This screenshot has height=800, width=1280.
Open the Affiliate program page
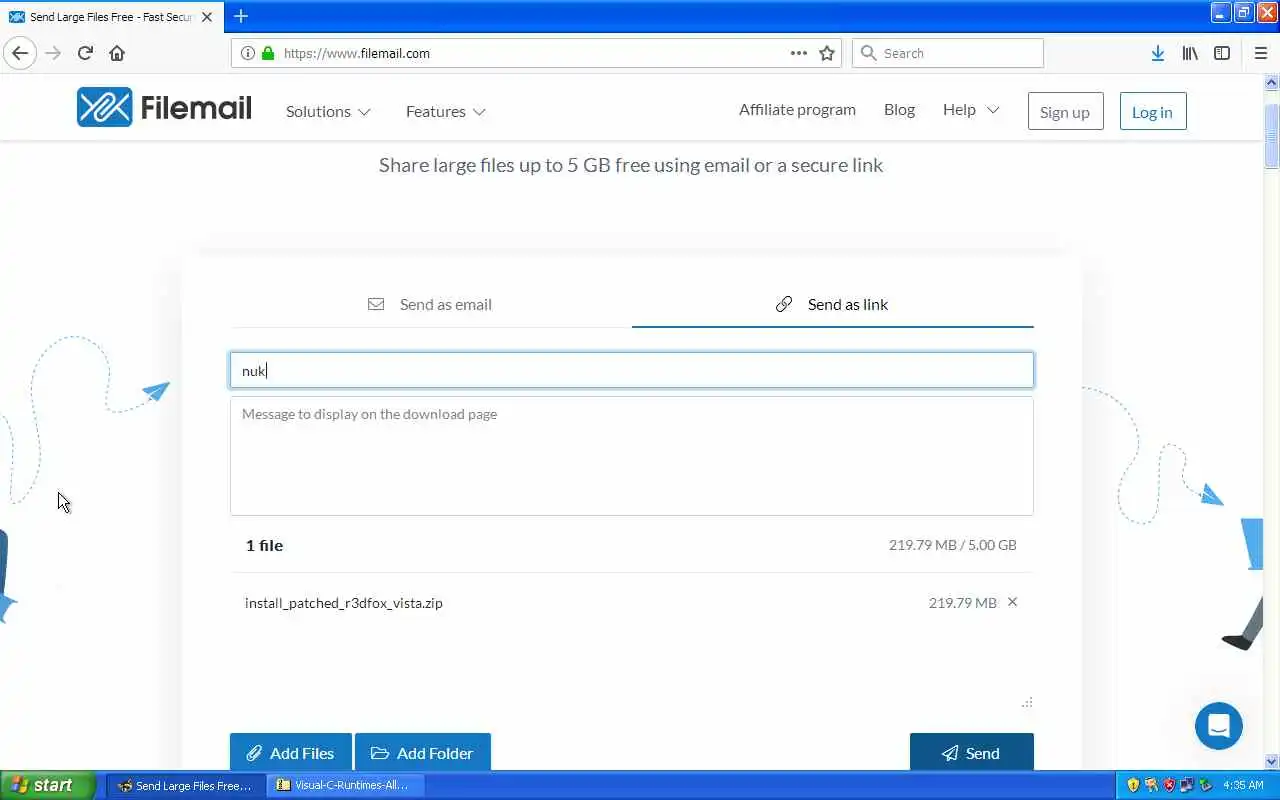coord(797,109)
